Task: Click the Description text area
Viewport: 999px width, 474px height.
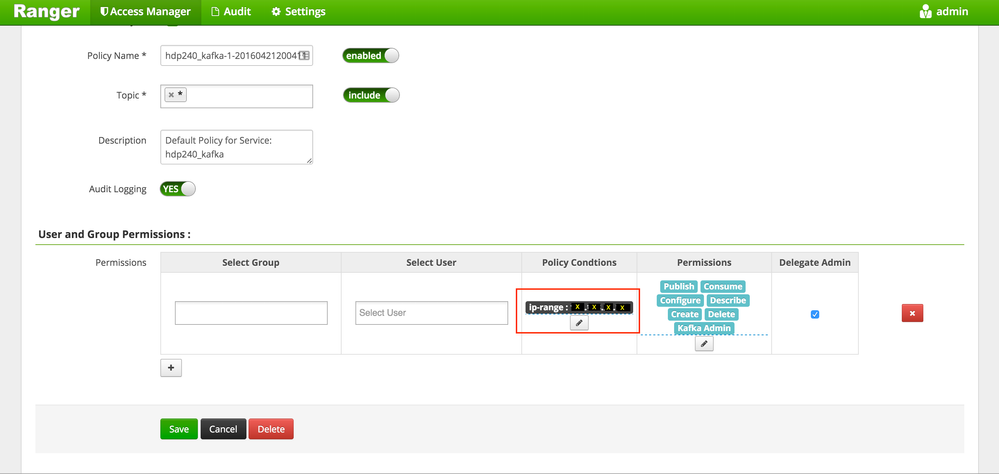Action: tap(236, 147)
